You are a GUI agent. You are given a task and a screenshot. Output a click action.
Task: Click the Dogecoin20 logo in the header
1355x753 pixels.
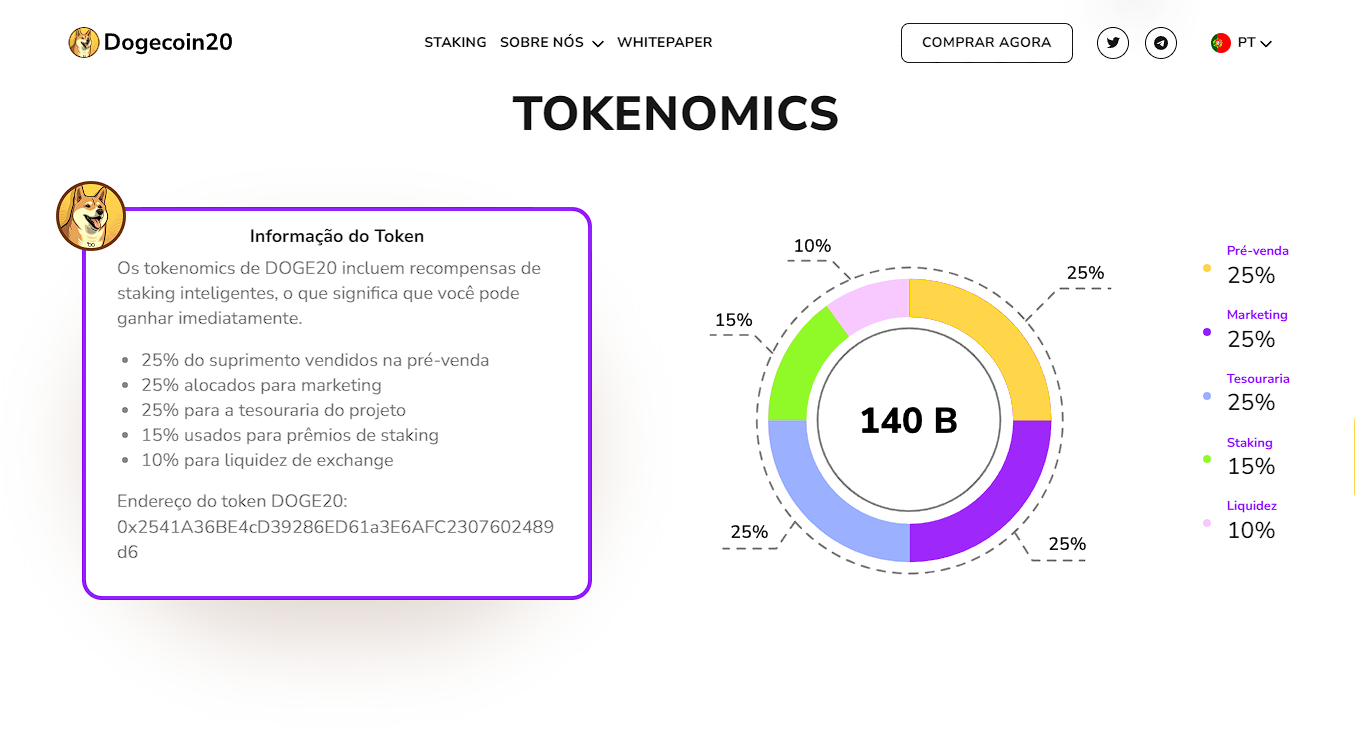[148, 42]
